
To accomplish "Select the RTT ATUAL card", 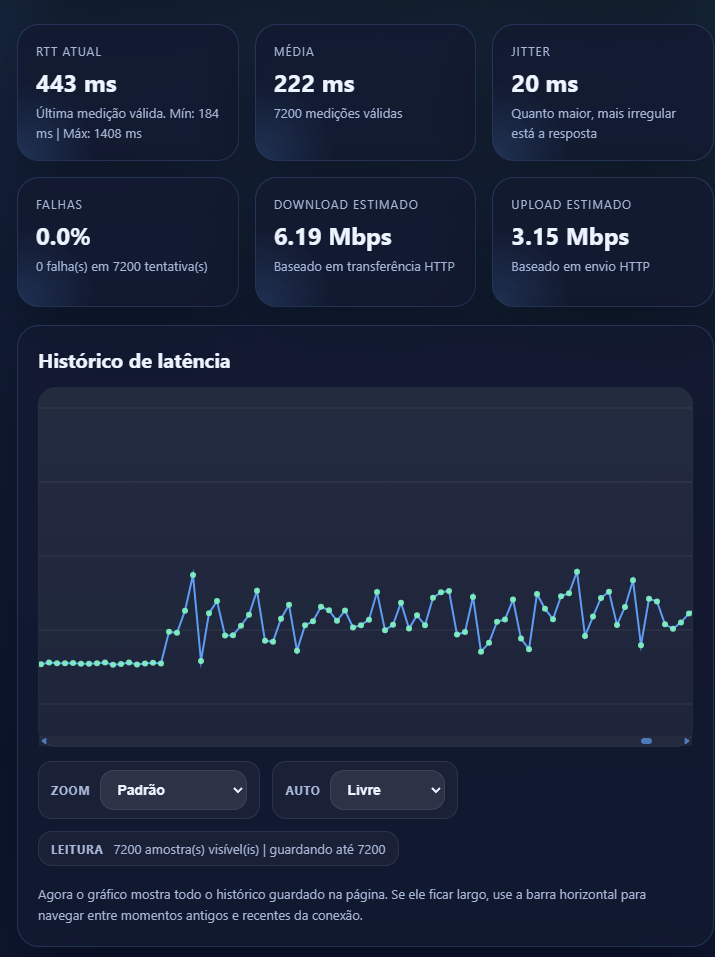I will click(127, 92).
